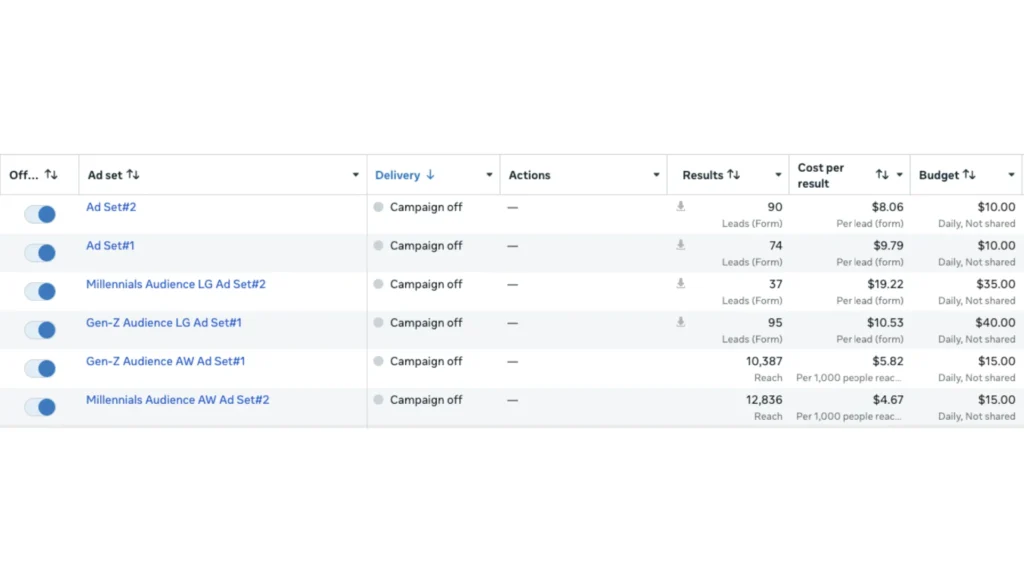Disable Millennials Audience LG Ad Set#2 switch
Screen dimensions: 1024x576
click(x=40, y=291)
